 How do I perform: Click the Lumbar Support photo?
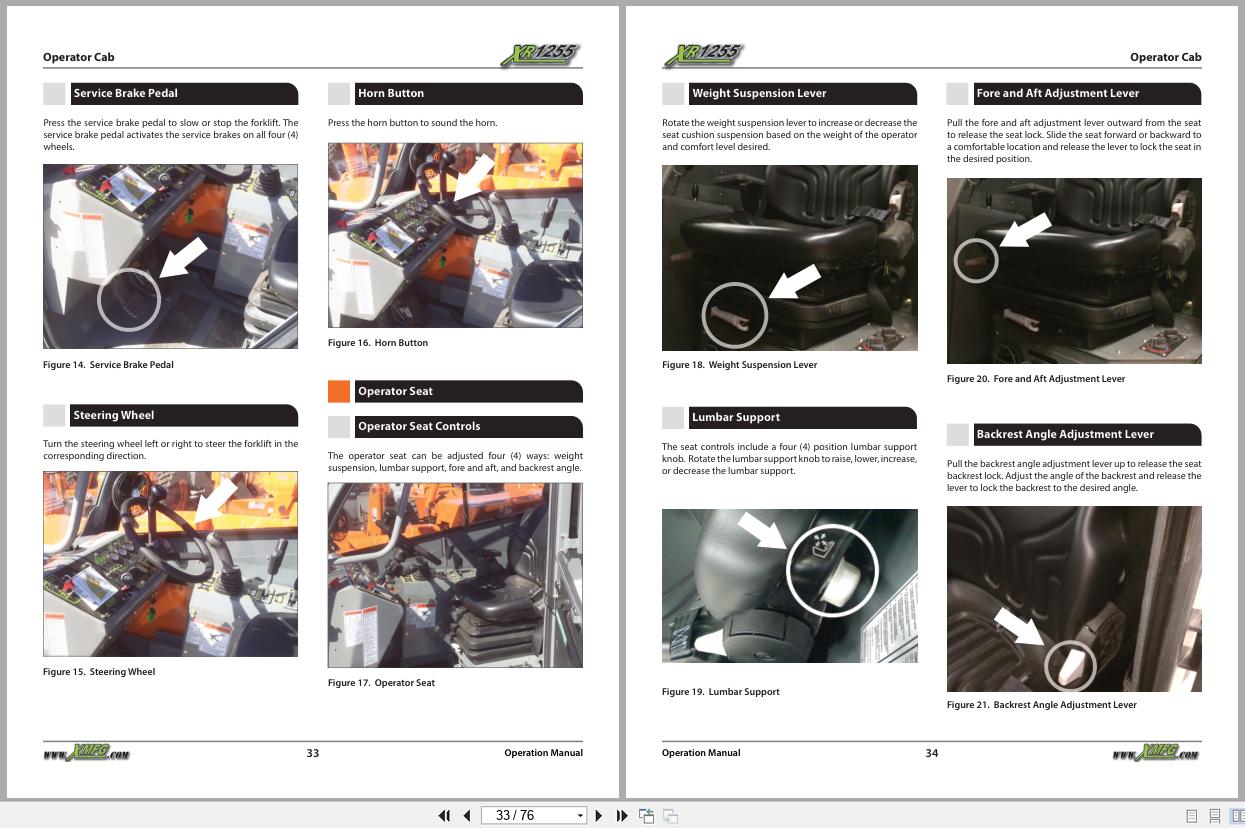(x=789, y=586)
